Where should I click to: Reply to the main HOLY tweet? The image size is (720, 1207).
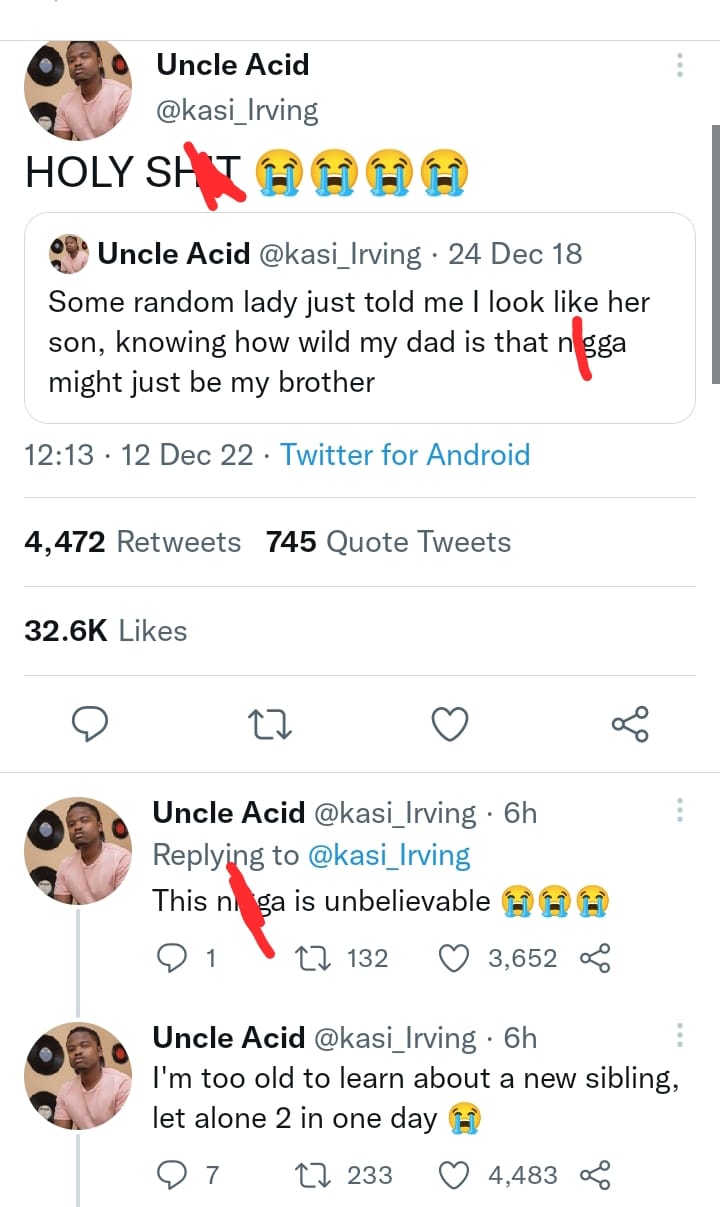tap(91, 724)
